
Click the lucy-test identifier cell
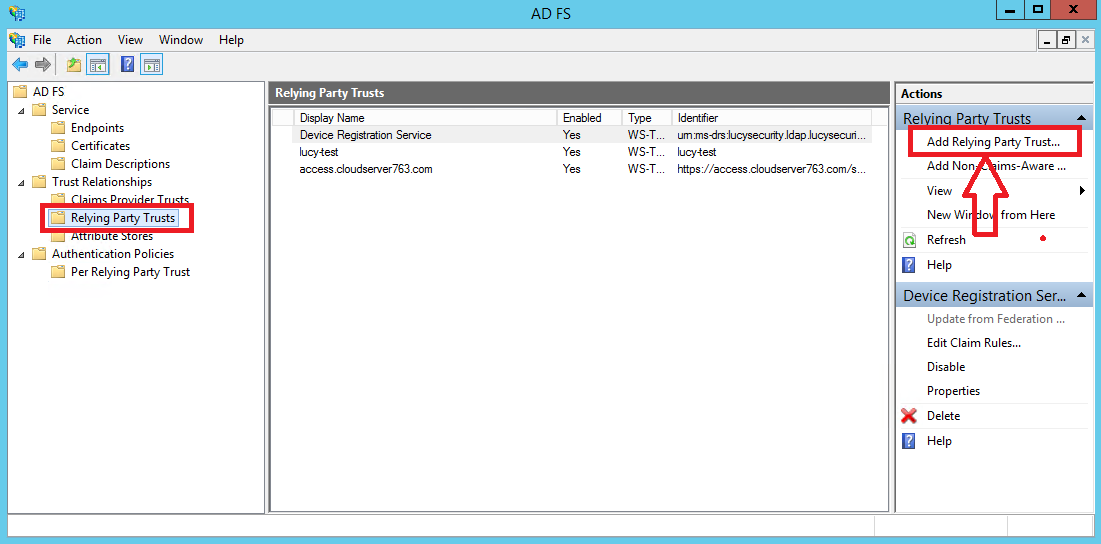(697, 152)
